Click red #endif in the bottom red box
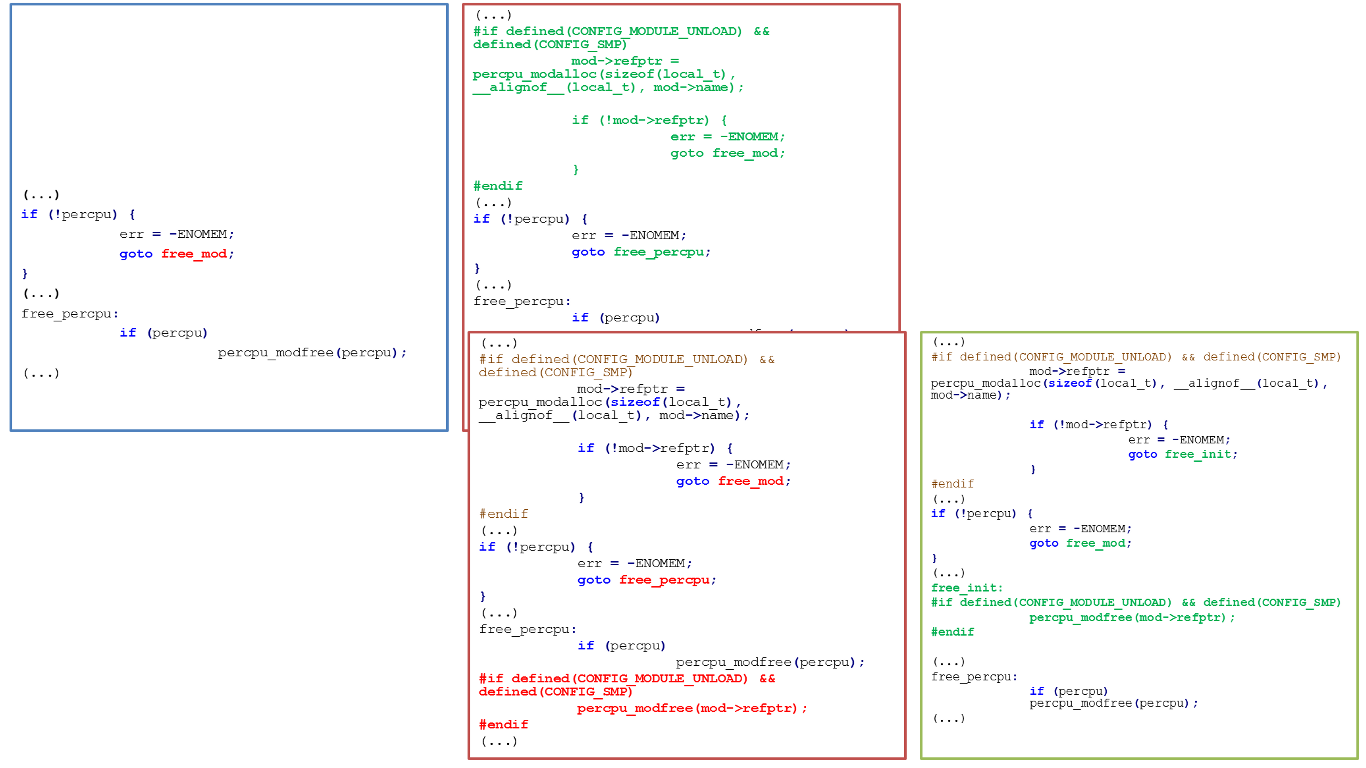 point(503,724)
